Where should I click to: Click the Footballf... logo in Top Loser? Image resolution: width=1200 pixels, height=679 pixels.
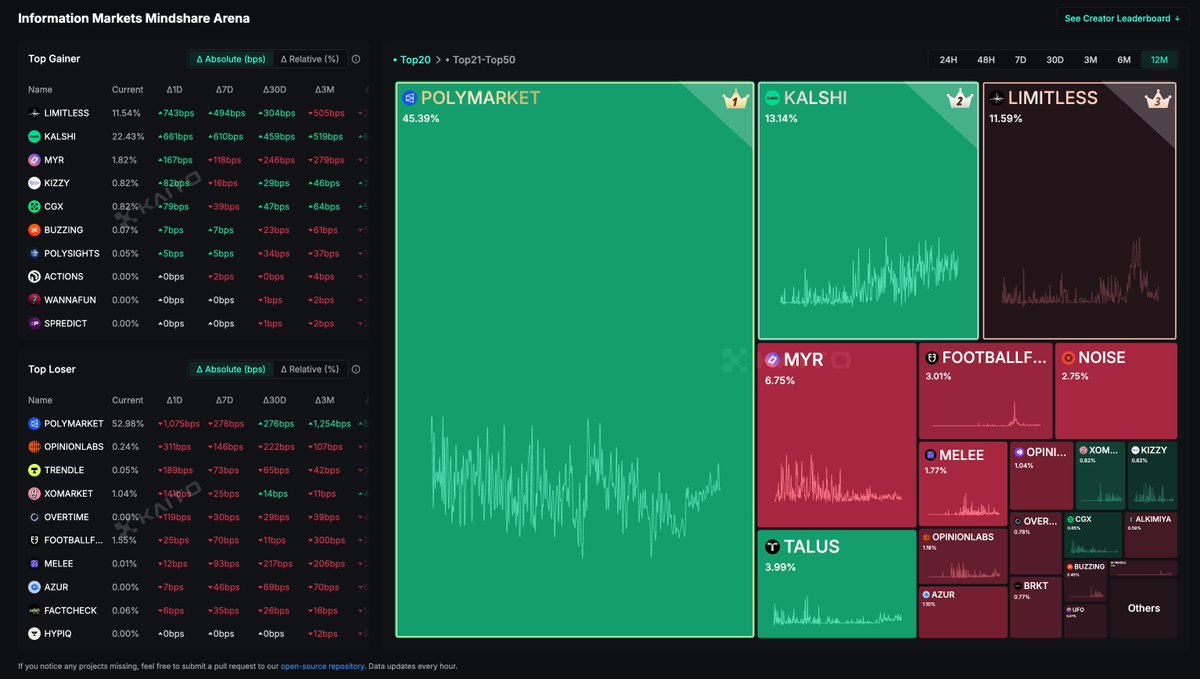click(34, 540)
